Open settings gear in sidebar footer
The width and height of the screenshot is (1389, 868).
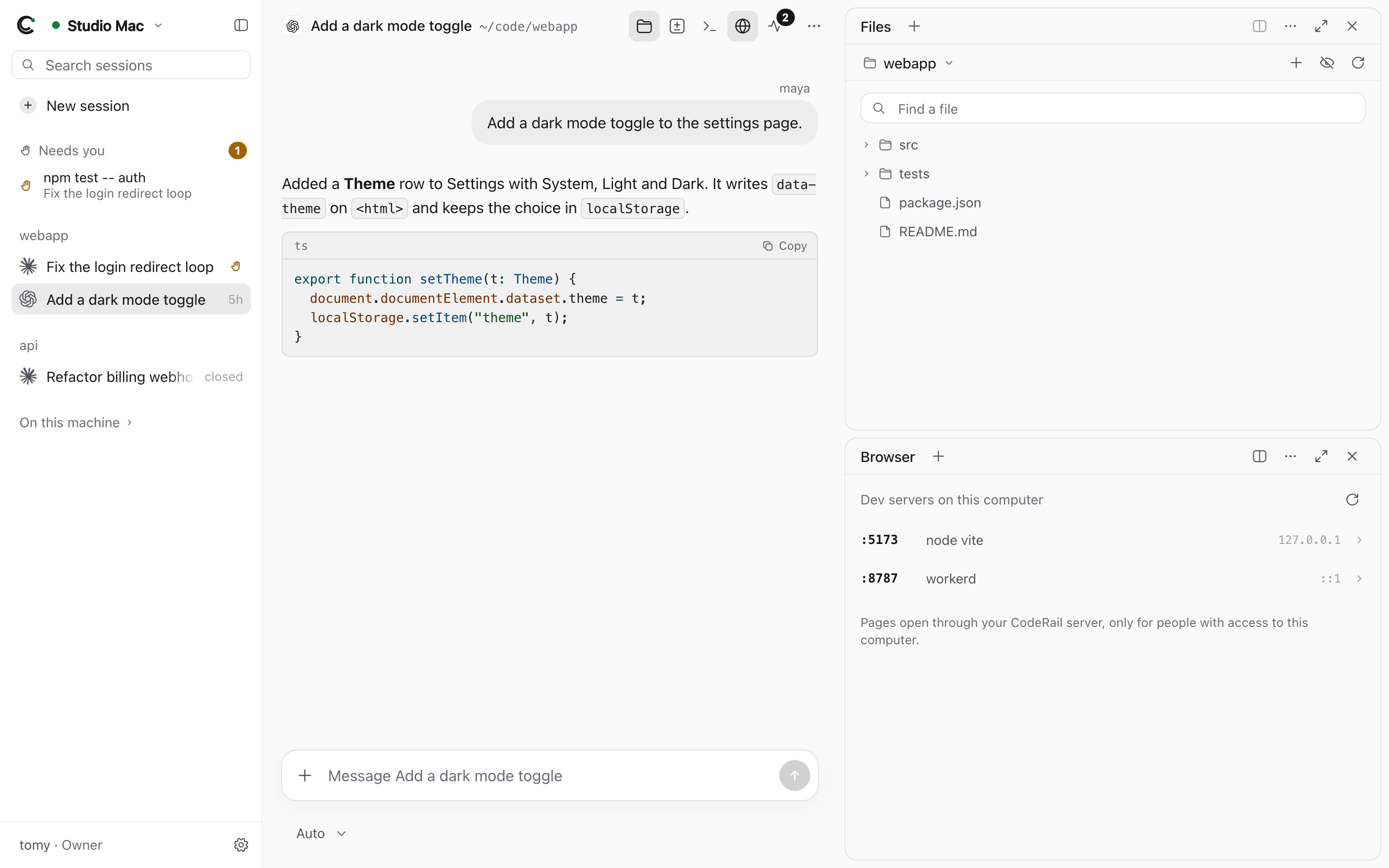[x=241, y=844]
